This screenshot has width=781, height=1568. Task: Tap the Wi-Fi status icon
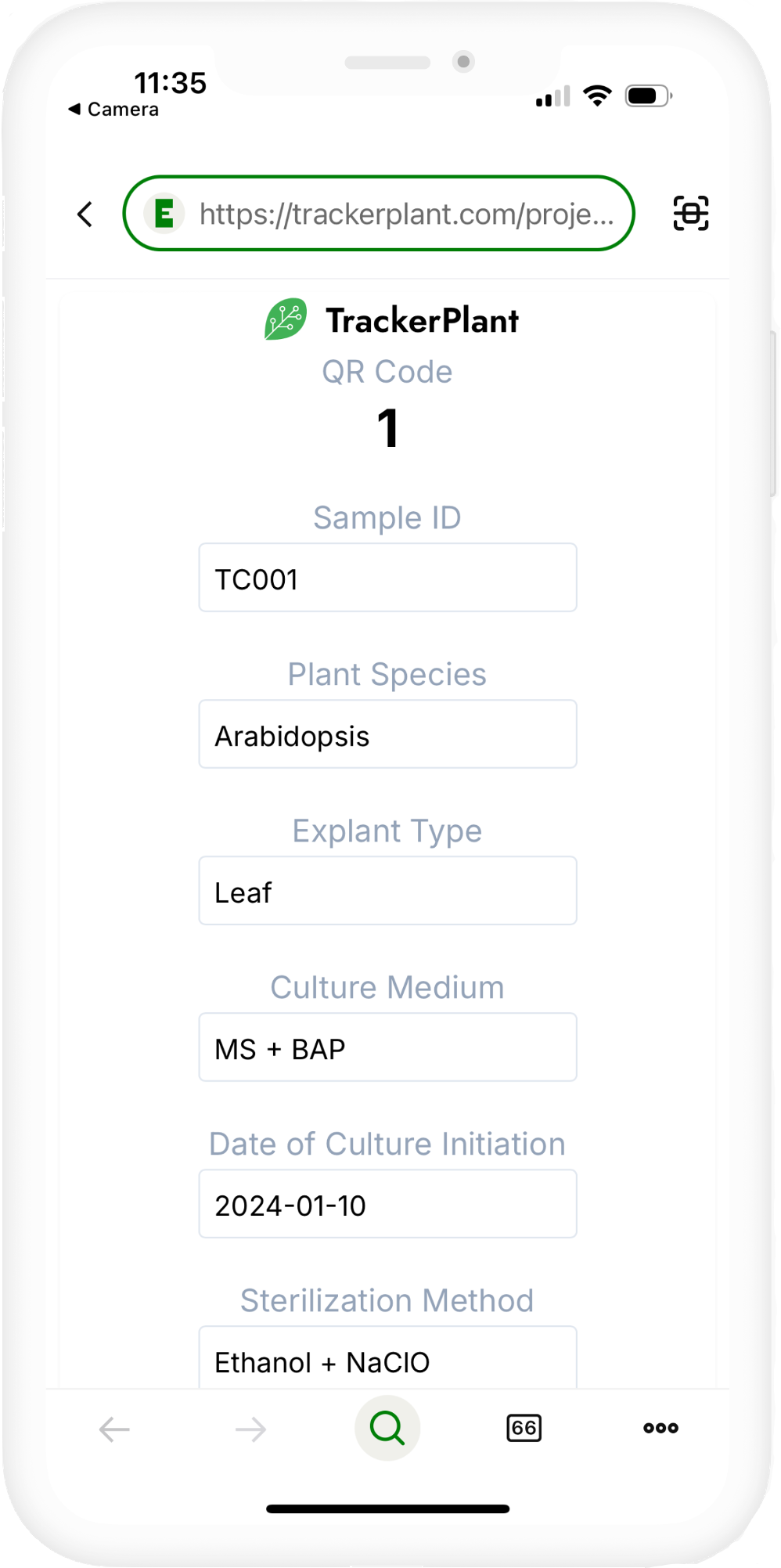(598, 96)
